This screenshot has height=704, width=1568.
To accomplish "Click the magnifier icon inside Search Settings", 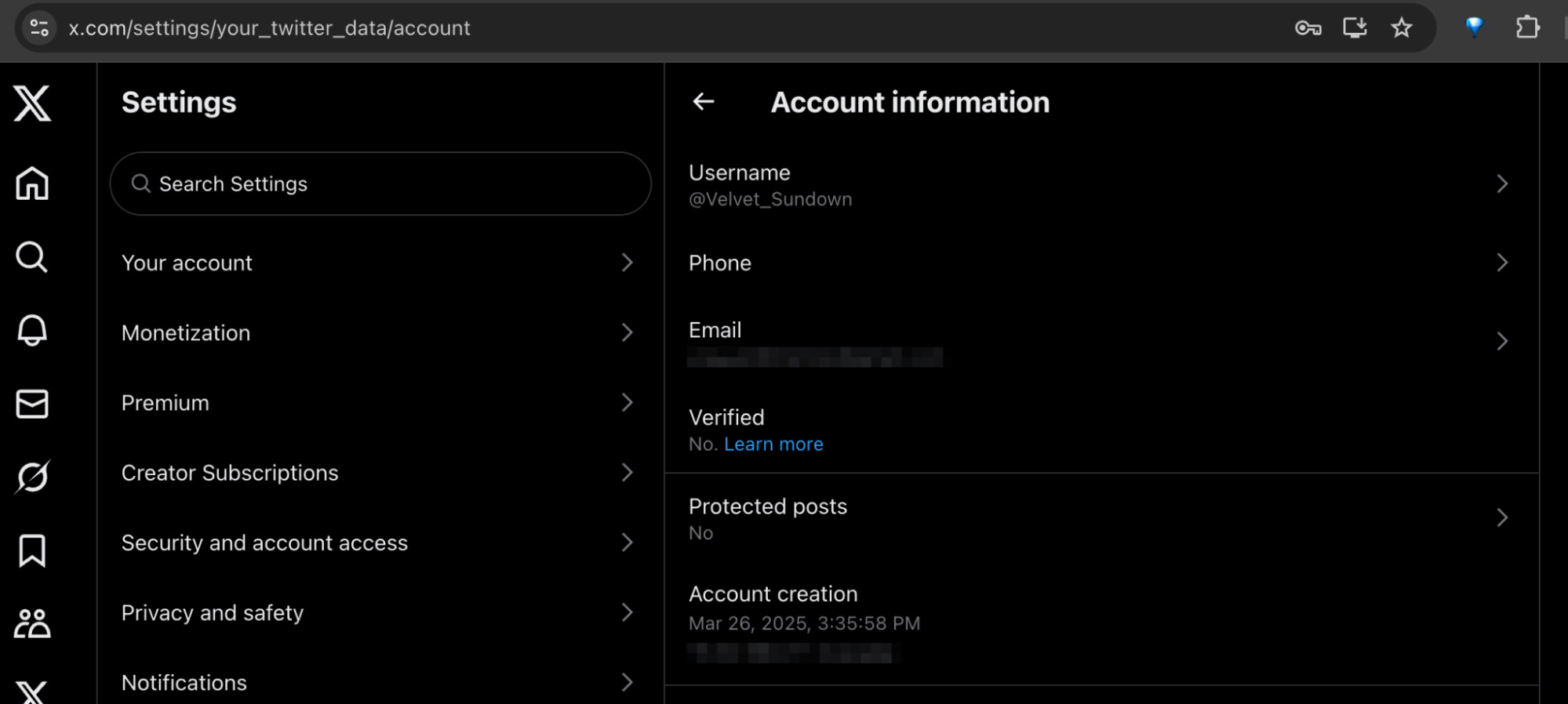I will (x=141, y=183).
